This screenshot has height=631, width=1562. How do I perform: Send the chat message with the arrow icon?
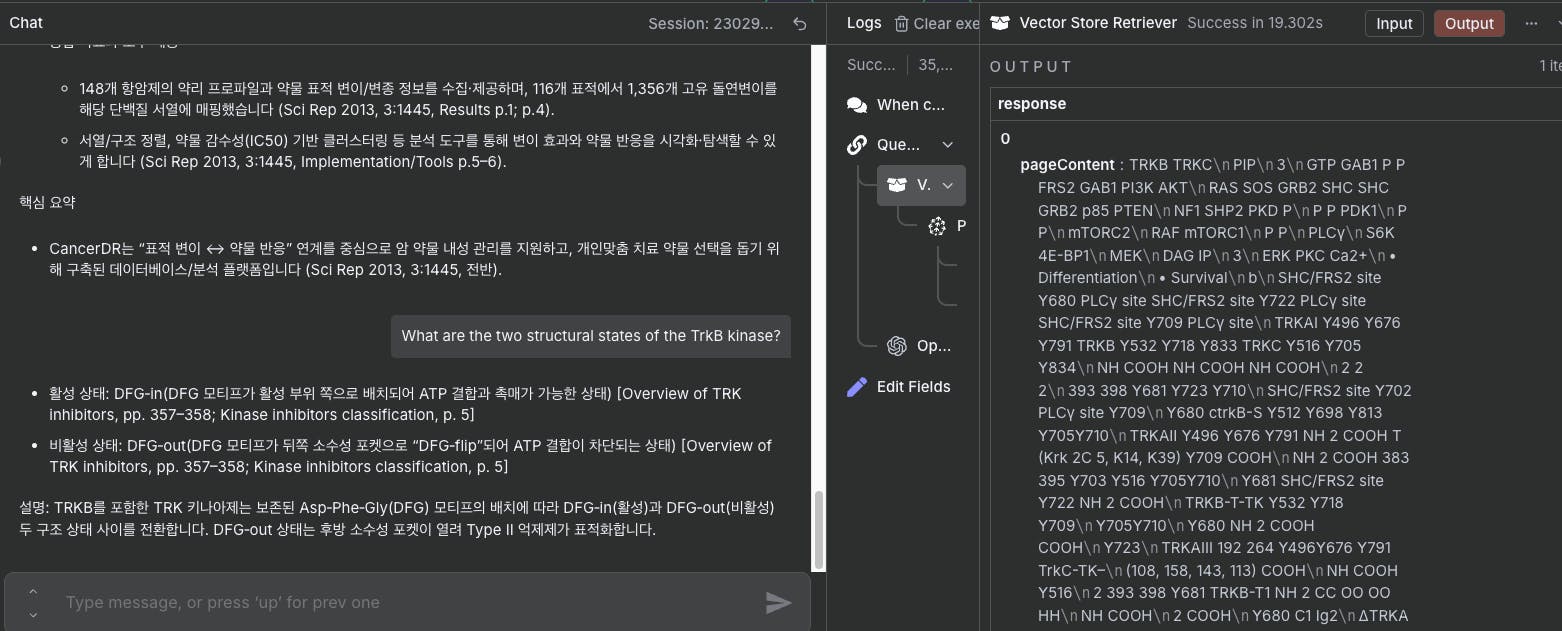(778, 602)
